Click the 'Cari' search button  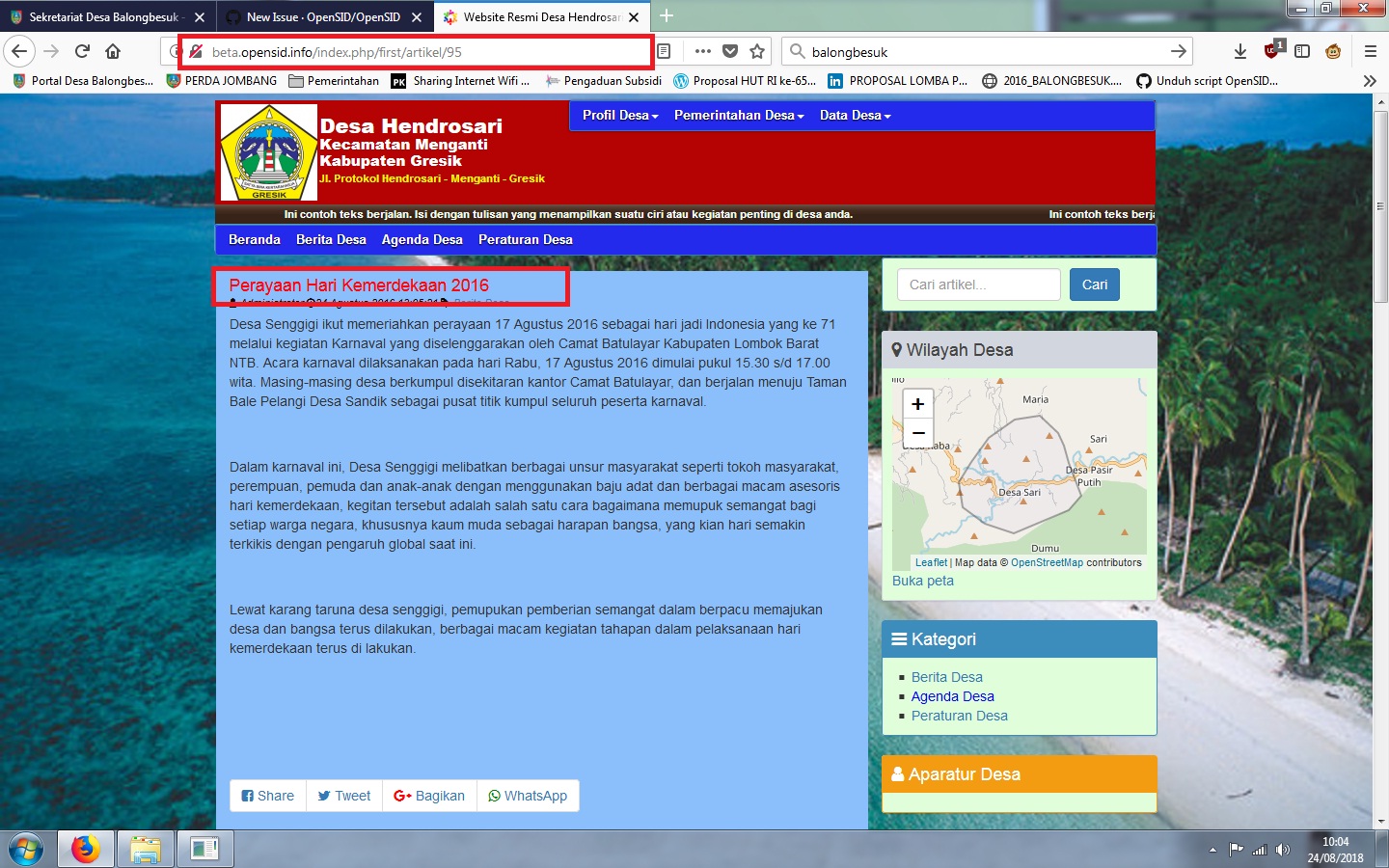click(x=1094, y=285)
